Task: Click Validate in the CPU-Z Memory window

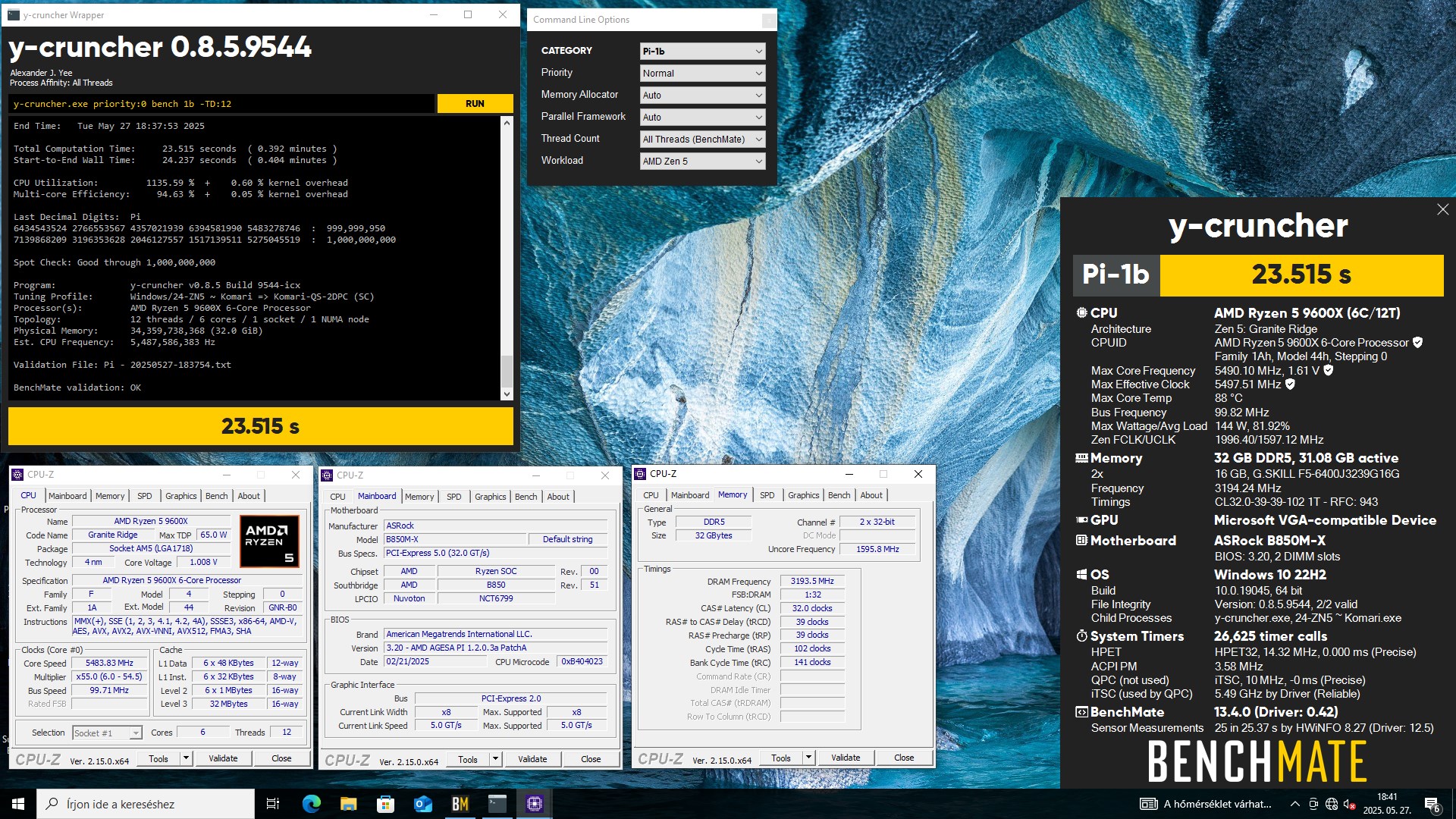Action: pos(846,758)
